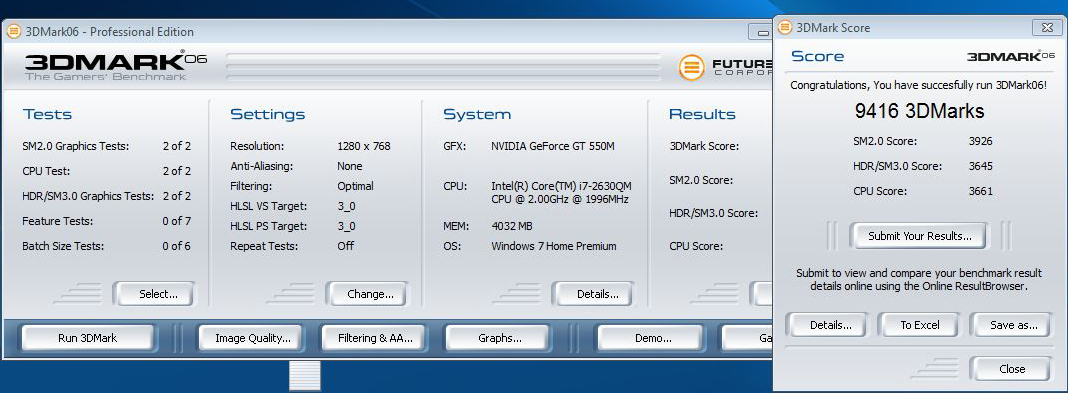The height and width of the screenshot is (393, 1068).
Task: Click the 3DMark06 Professional Edition title
Action: (110, 31)
